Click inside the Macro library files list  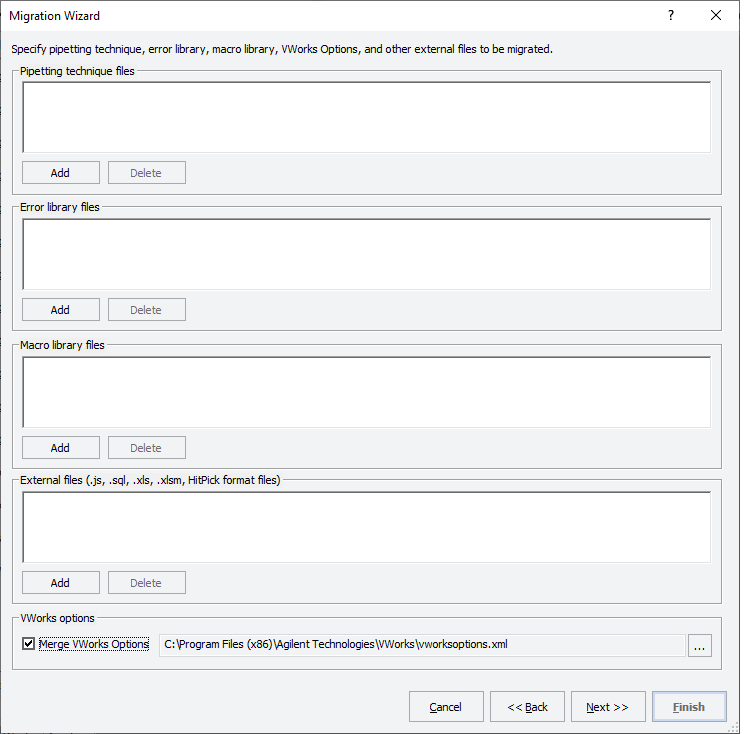coord(366,392)
